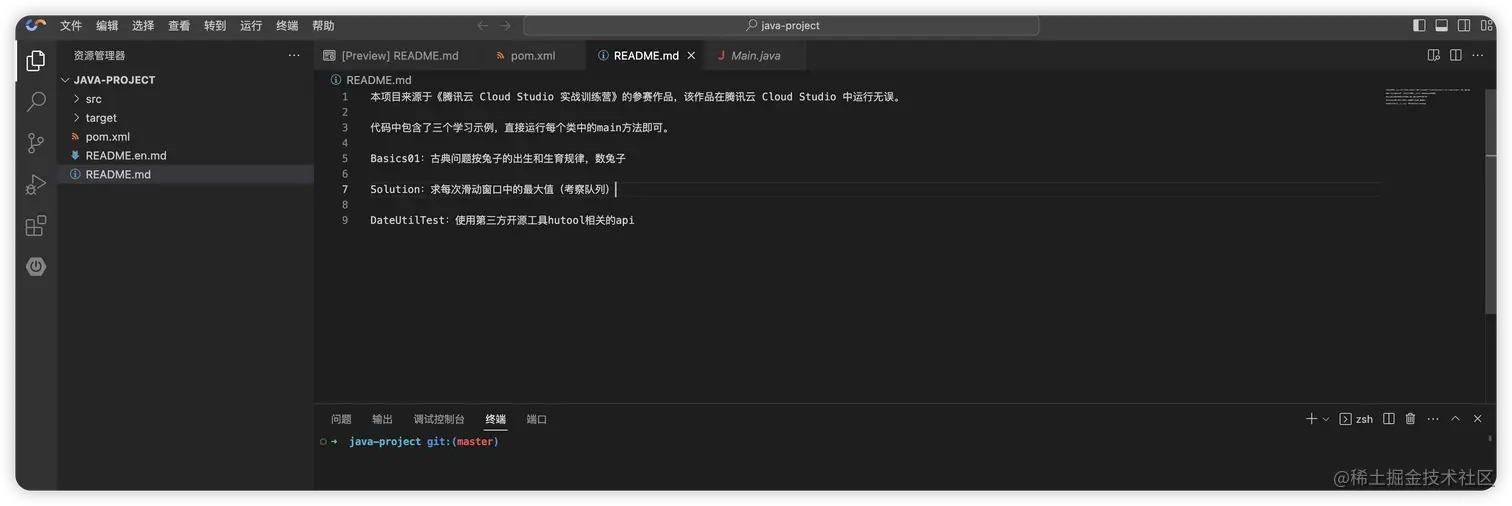Image resolution: width=1512 pixels, height=506 pixels.
Task: Click the DateUtilTest line in the editor
Action: 502,220
